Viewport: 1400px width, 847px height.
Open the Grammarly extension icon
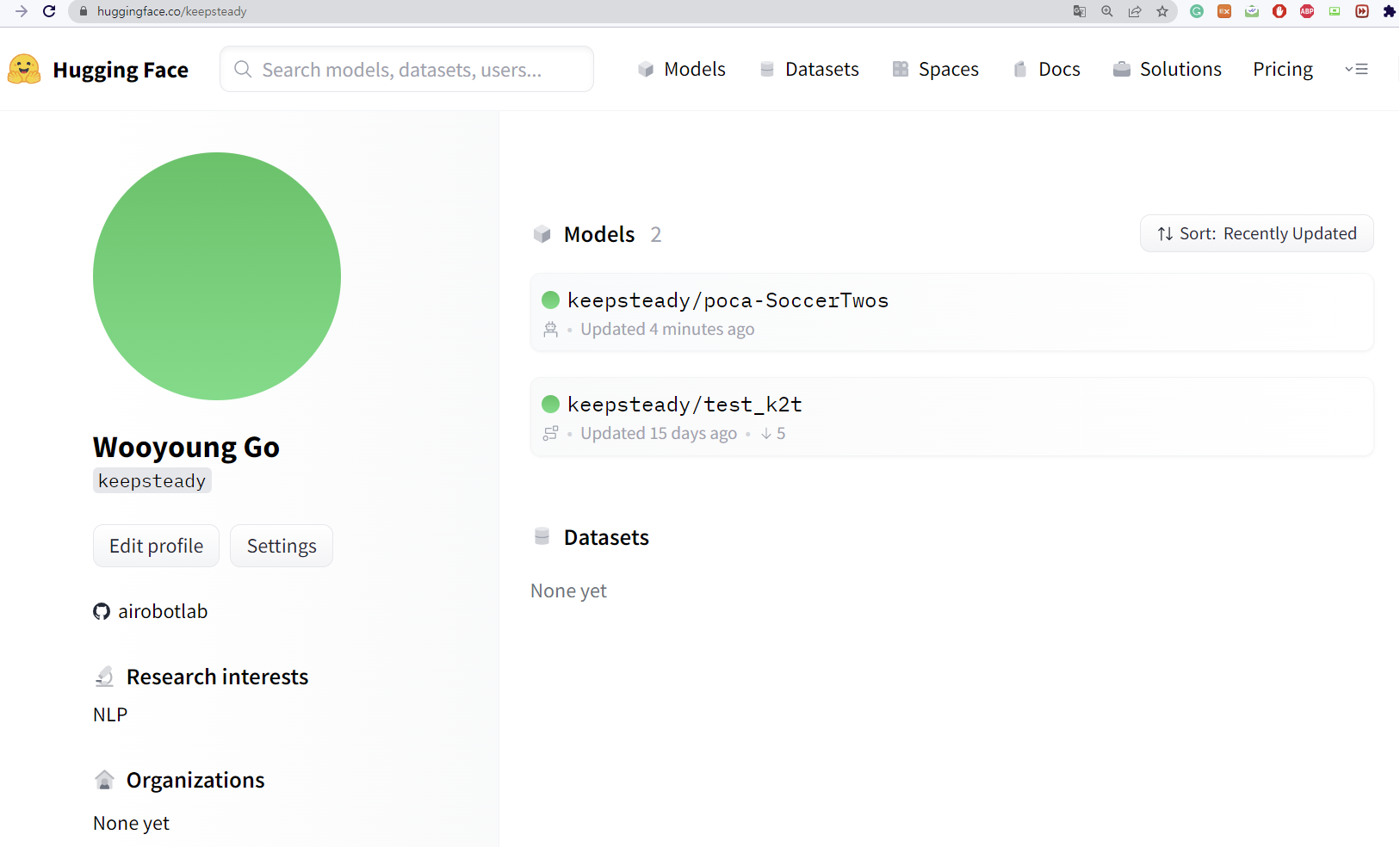1197,11
